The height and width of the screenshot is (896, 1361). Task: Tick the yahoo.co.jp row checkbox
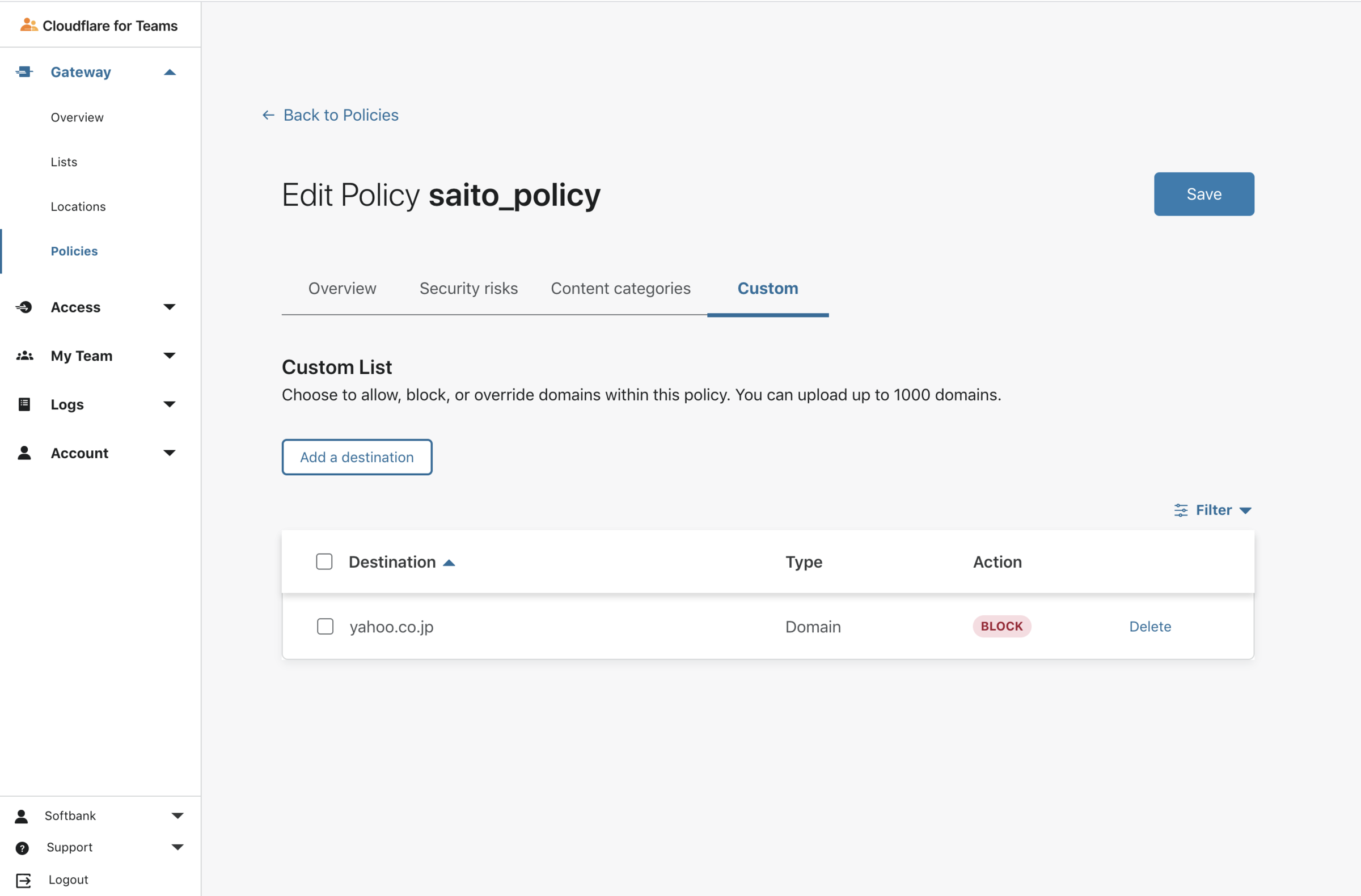325,626
